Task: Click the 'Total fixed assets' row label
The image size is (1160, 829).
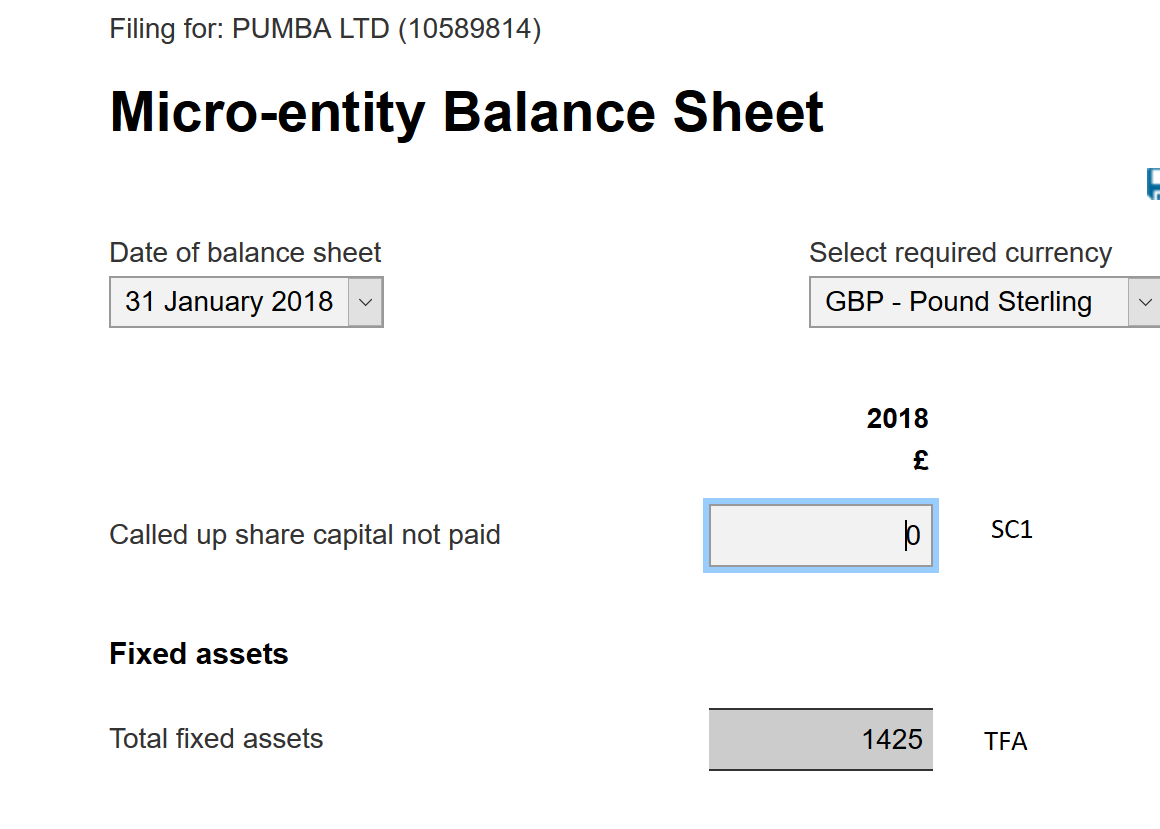Action: tap(216, 739)
